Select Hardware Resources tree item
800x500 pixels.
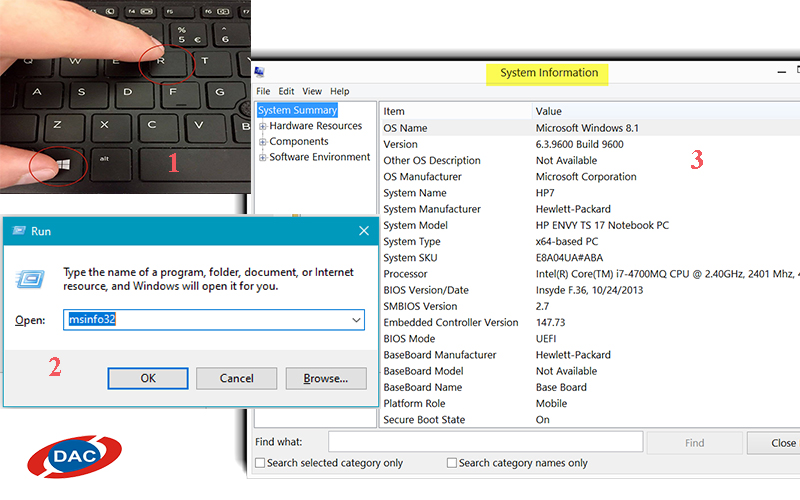(315, 126)
